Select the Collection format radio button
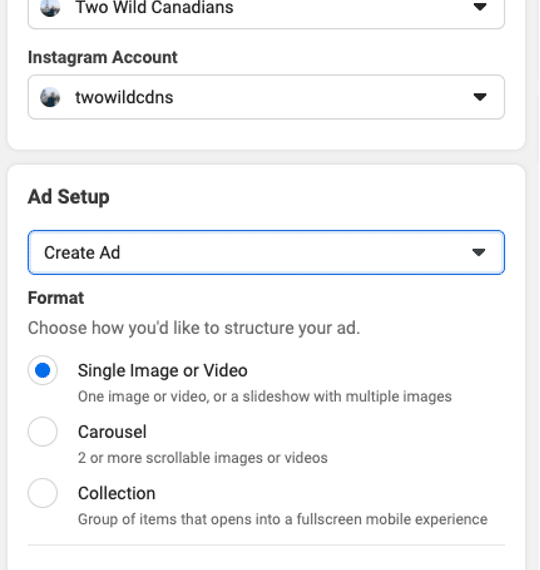This screenshot has height=570, width=540. (x=43, y=493)
